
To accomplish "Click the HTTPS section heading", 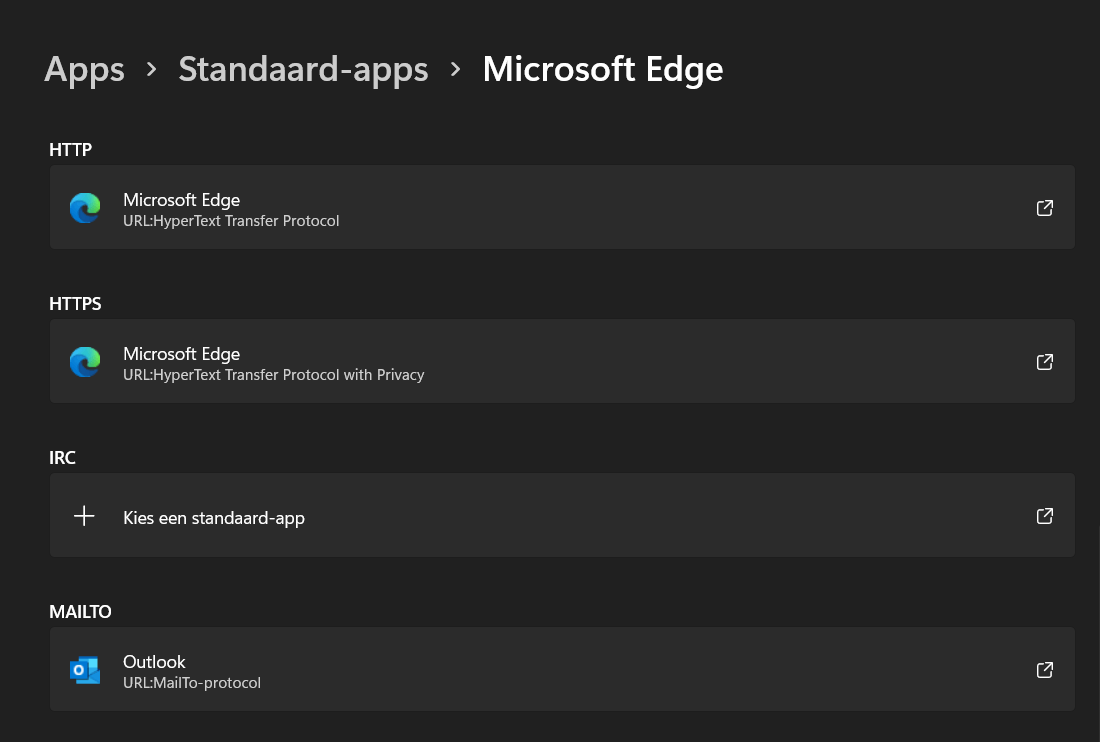I will click(x=75, y=304).
